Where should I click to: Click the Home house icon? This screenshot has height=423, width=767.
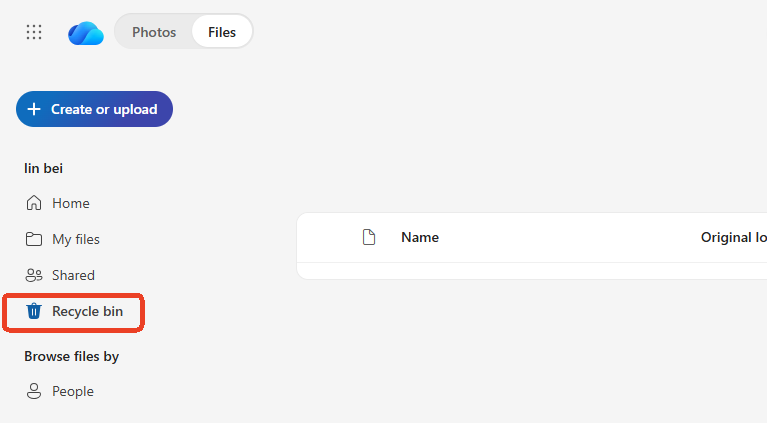(34, 203)
